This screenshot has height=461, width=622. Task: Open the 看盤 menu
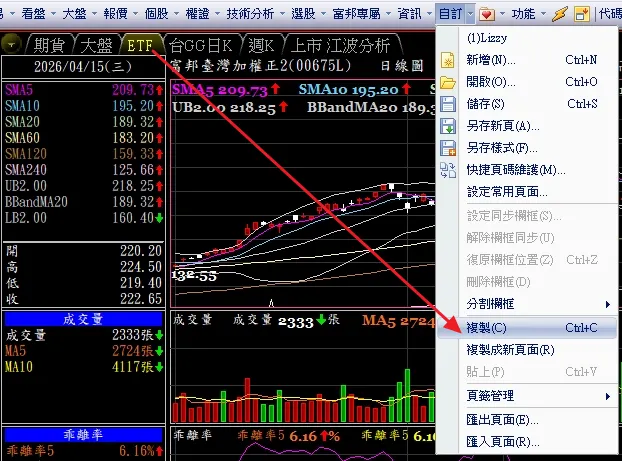(33, 14)
